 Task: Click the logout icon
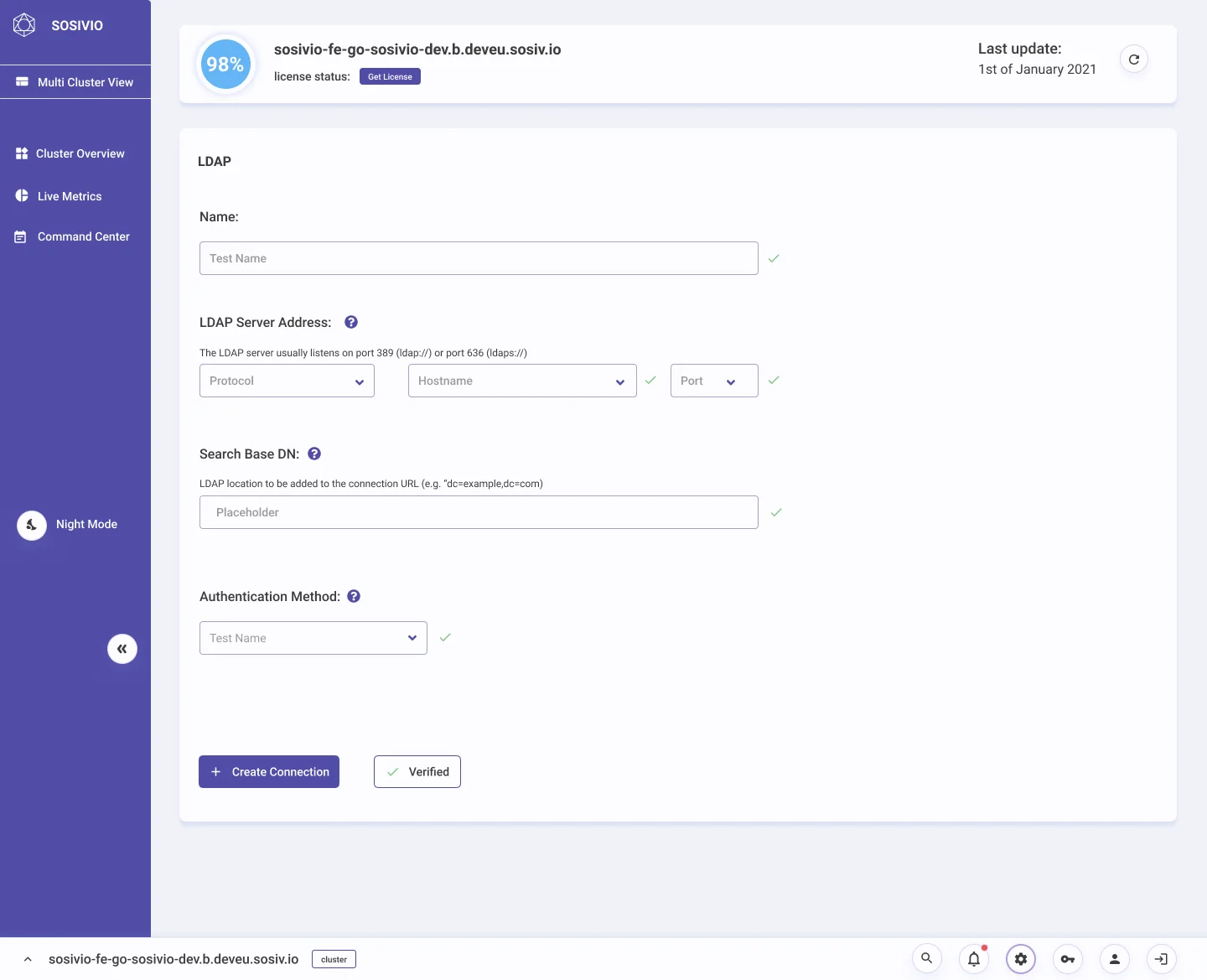click(1162, 958)
